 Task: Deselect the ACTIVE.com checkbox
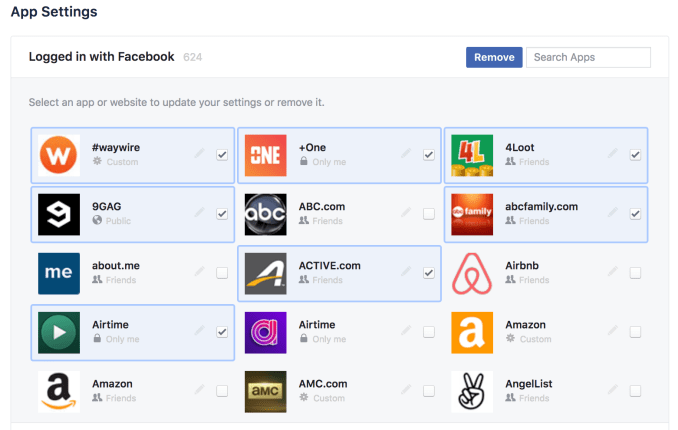[x=429, y=273]
